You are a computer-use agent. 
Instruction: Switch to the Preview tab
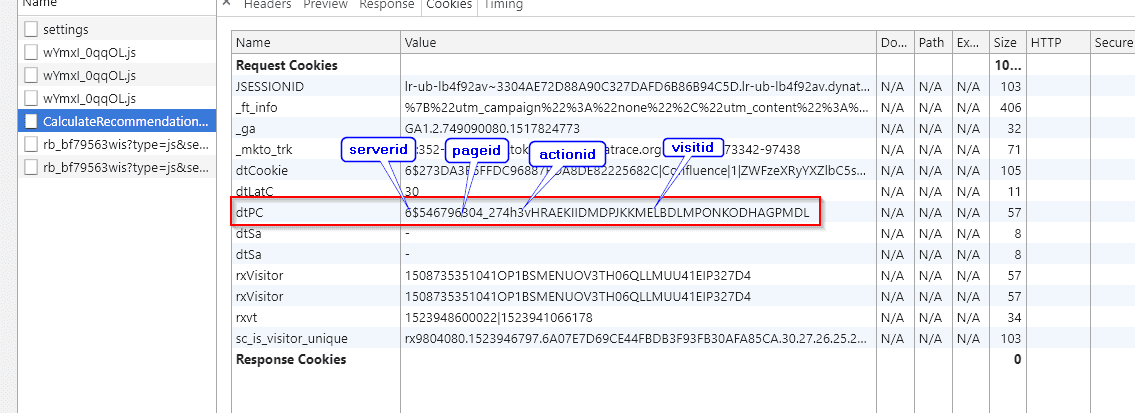tap(325, 4)
